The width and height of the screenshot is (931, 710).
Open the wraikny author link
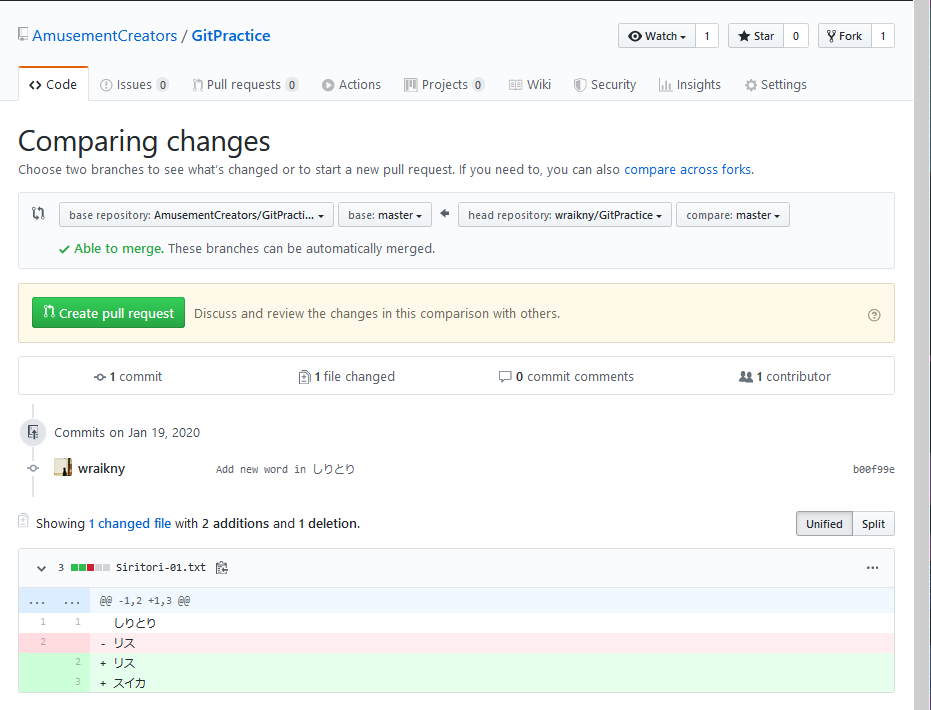[102, 468]
